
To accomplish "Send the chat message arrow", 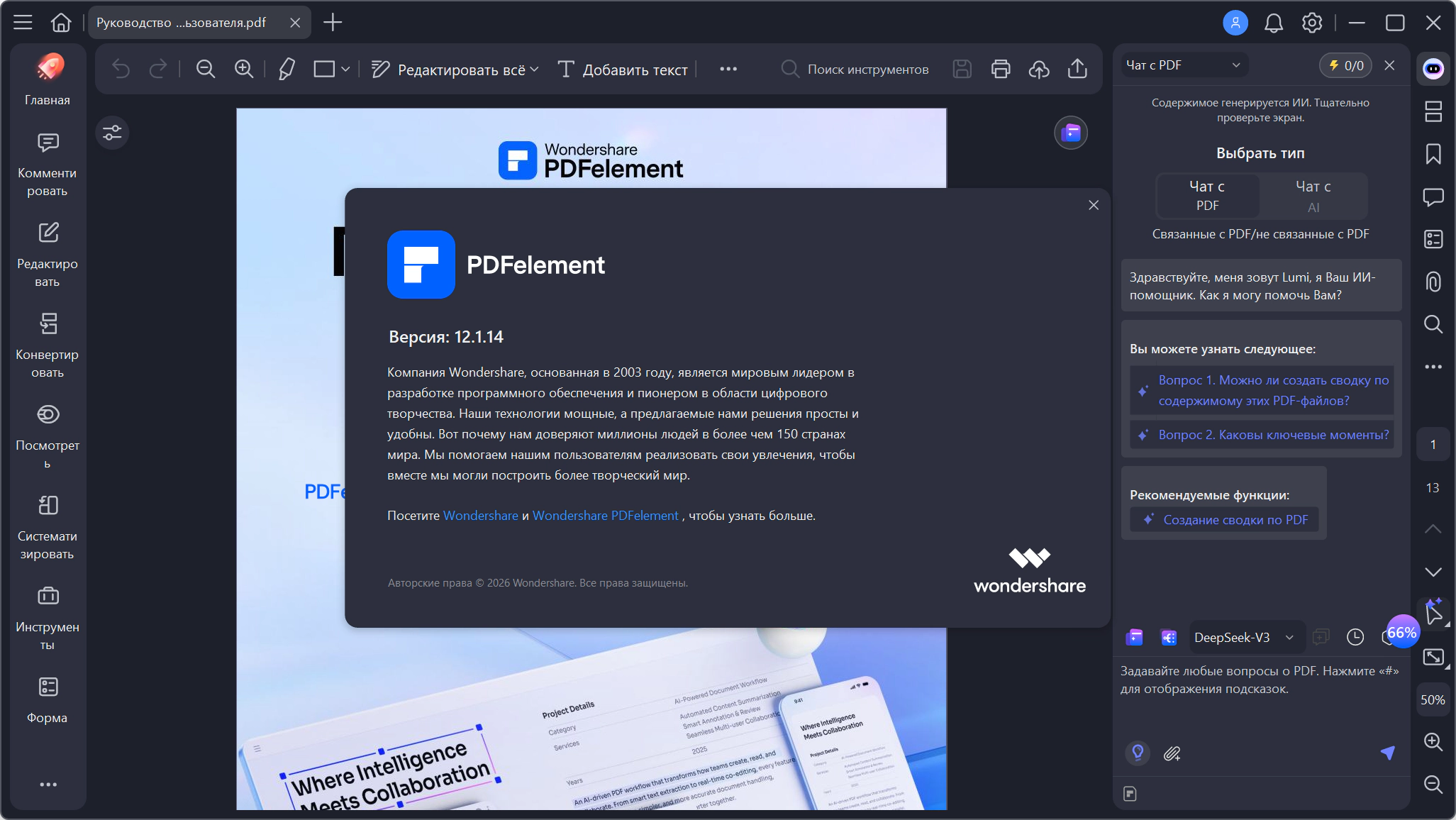I will 1388,753.
